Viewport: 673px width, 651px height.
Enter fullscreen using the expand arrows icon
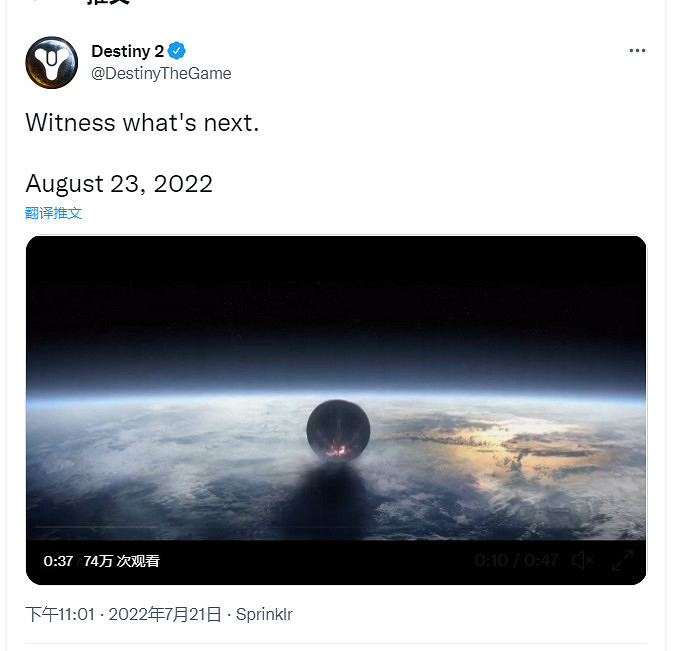[622, 560]
